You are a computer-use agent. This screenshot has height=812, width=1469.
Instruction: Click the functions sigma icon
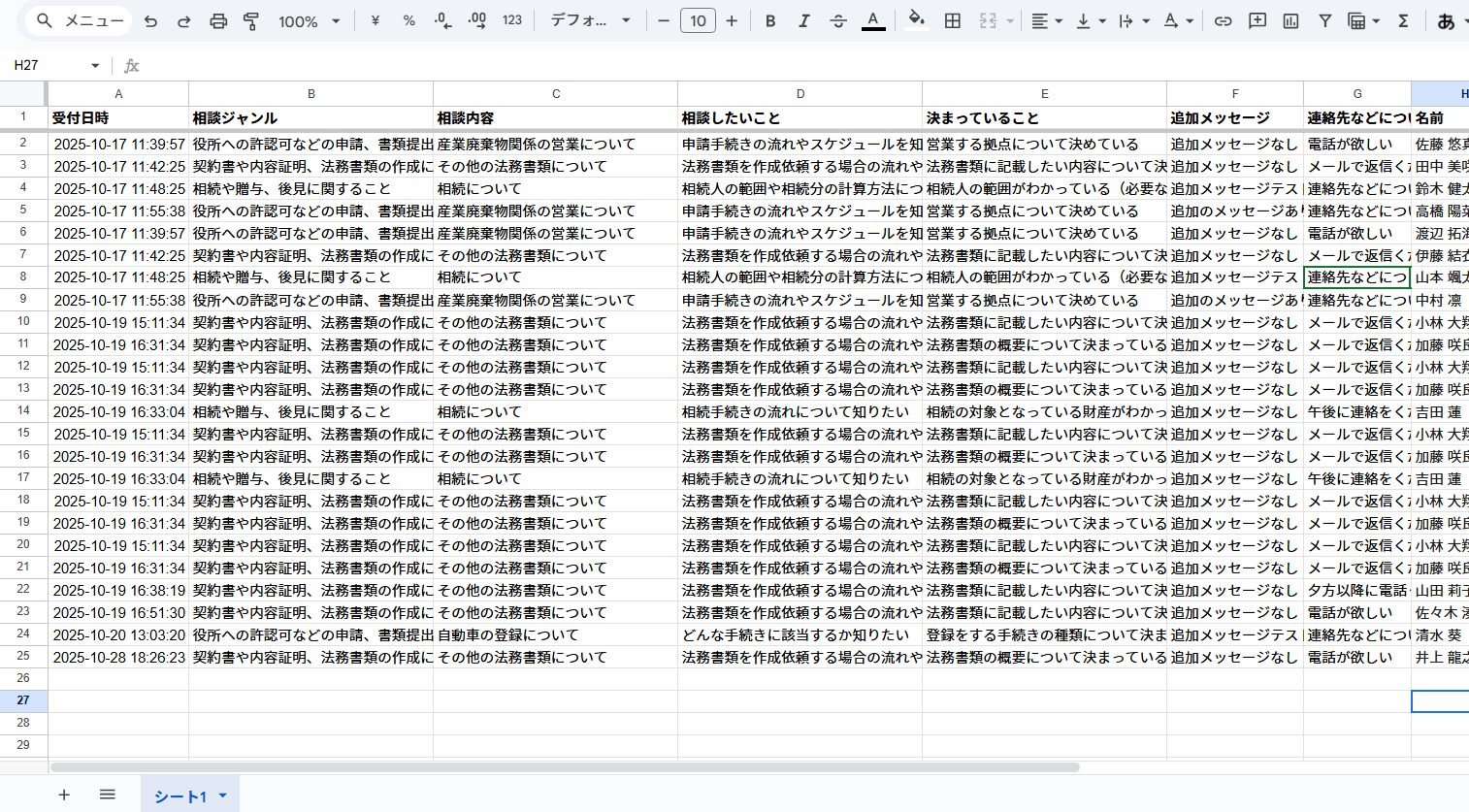1403,20
